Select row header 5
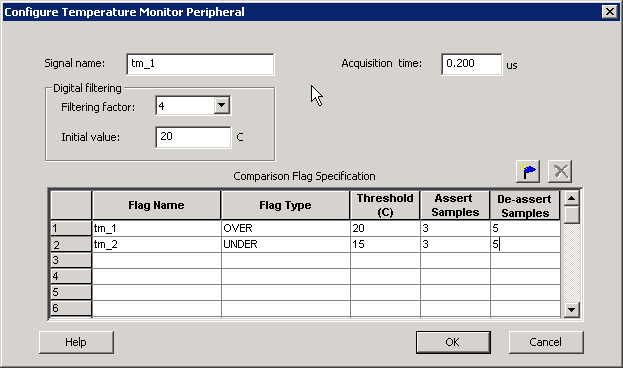Image resolution: width=623 pixels, height=368 pixels. point(71,292)
